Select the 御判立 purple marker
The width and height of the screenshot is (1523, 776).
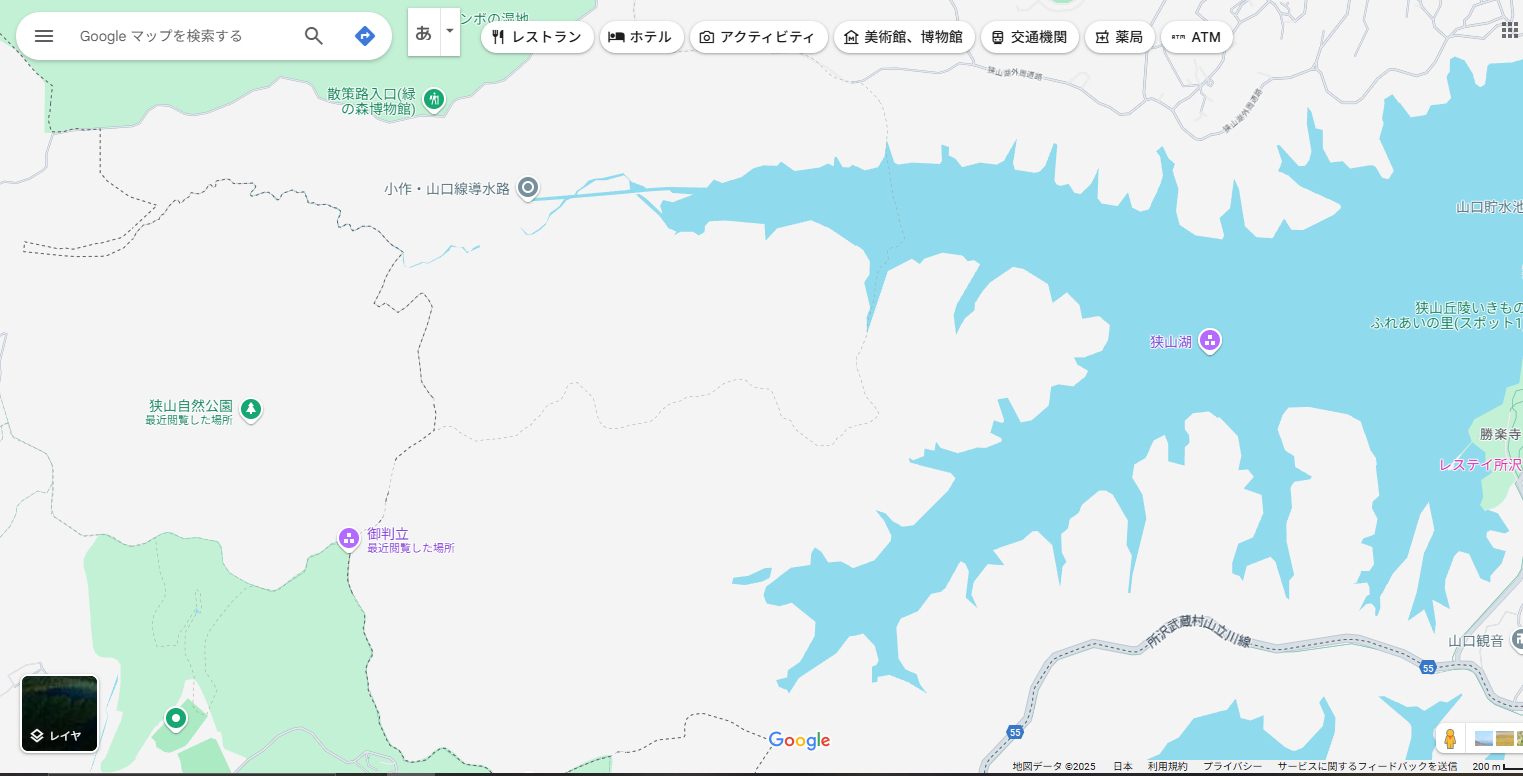coord(348,538)
